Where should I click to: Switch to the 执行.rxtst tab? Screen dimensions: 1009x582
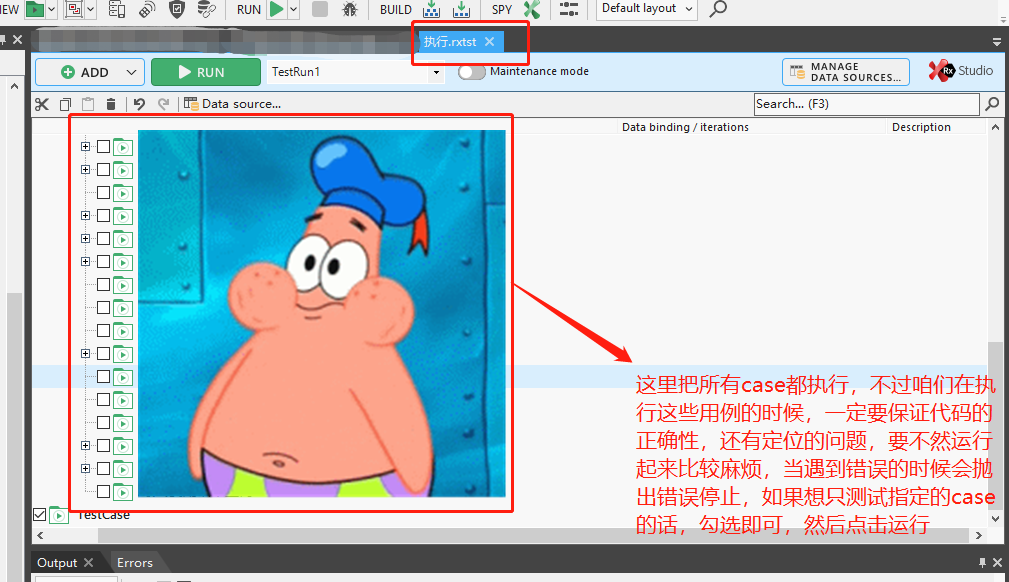click(x=450, y=42)
